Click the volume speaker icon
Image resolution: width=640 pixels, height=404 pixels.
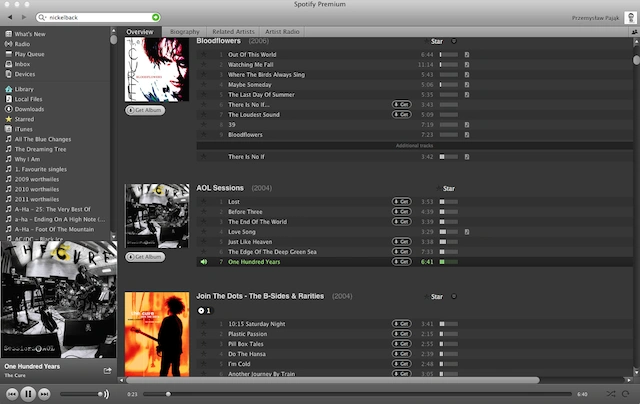click(x=107, y=394)
